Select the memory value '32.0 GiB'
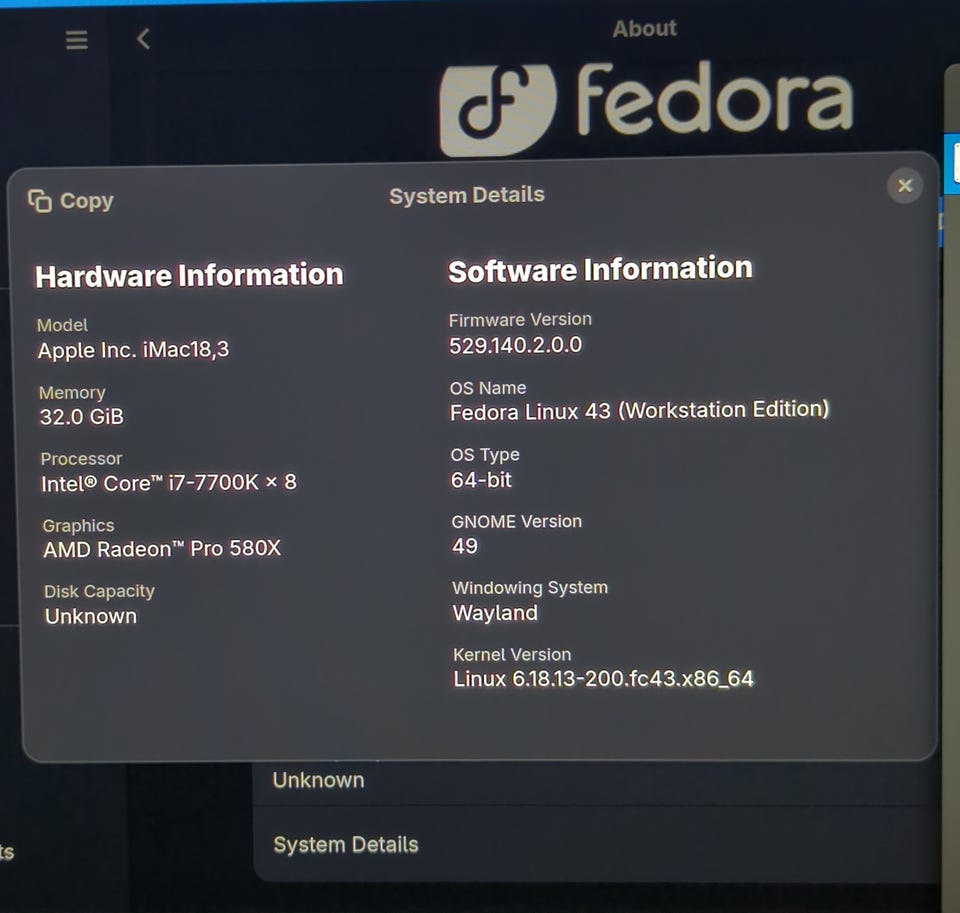960x913 pixels. tap(81, 417)
